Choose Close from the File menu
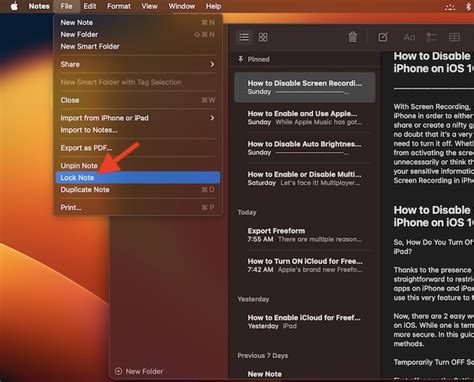This screenshot has height=382, width=474. pyautogui.click(x=138, y=100)
